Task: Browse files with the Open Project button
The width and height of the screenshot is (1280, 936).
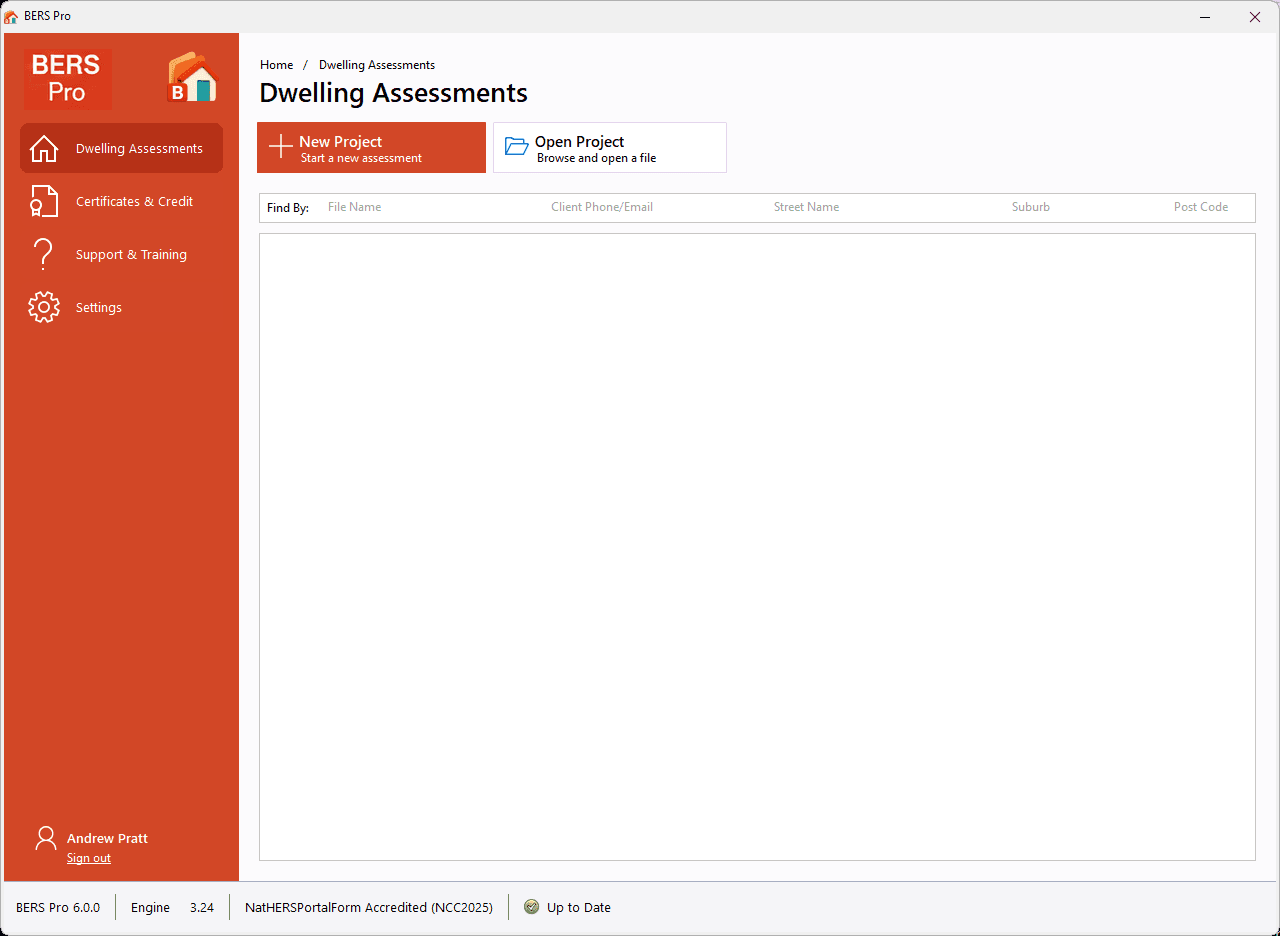Action: [610, 148]
